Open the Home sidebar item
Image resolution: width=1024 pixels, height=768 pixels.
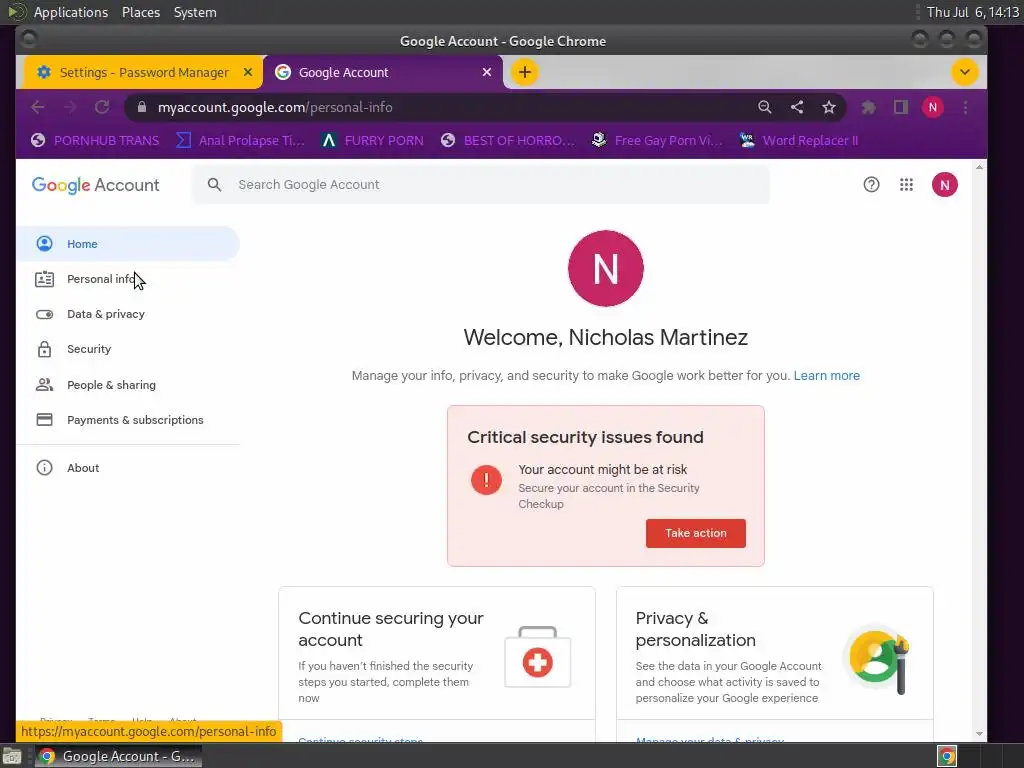(x=128, y=244)
